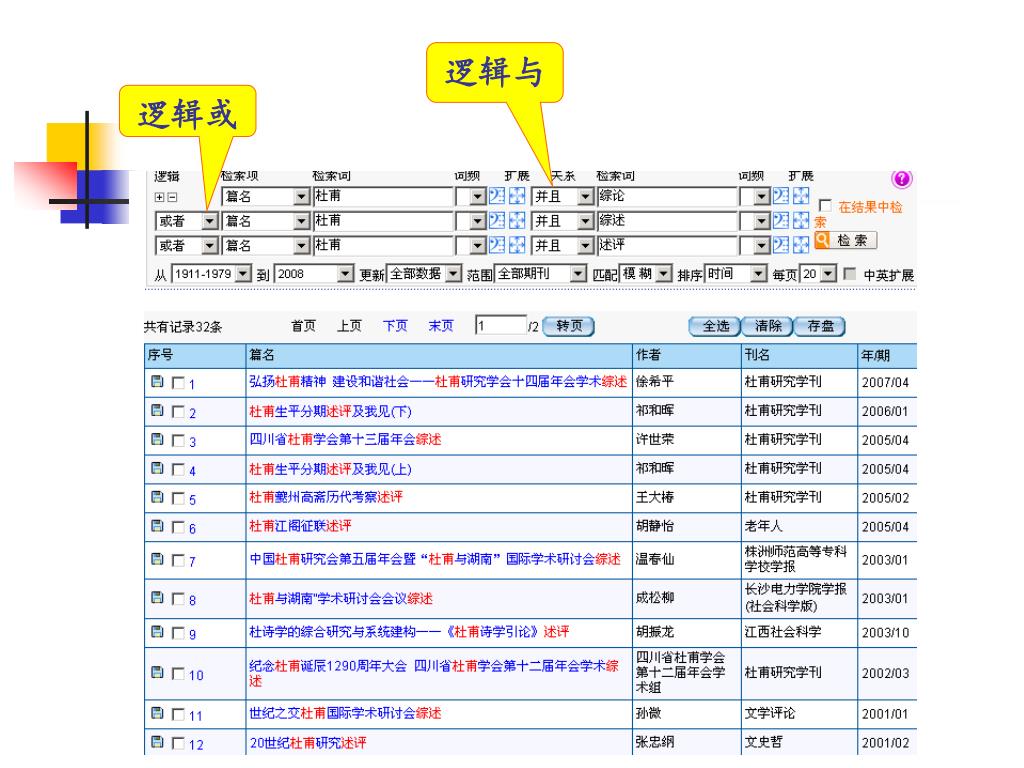
Task: Tick checkbox for record 1
Action: click(178, 383)
